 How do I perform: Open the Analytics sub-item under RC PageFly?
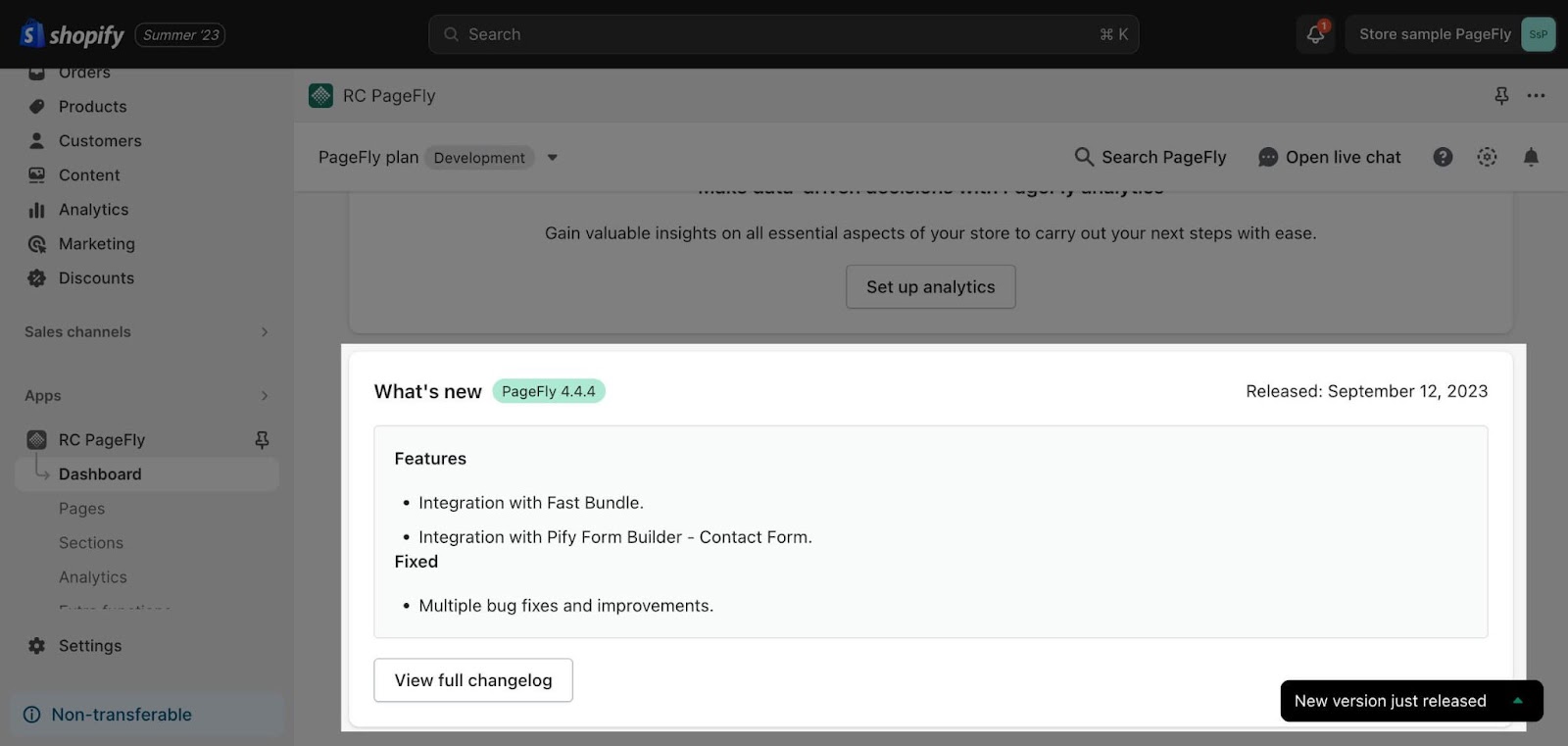tap(93, 577)
